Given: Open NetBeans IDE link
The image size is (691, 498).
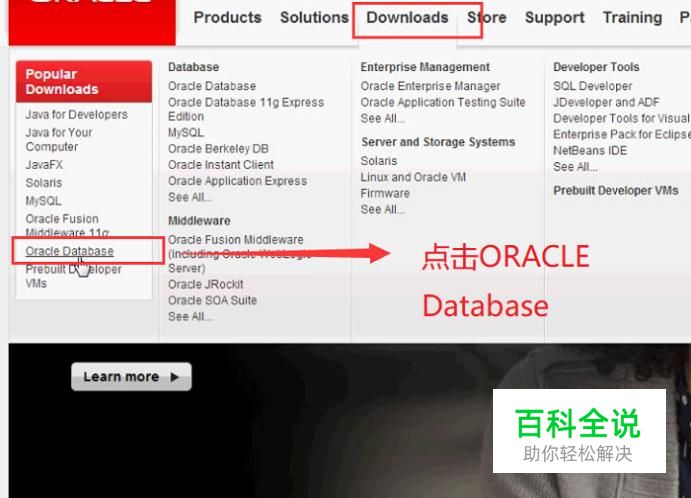Looking at the screenshot, I should [x=590, y=151].
